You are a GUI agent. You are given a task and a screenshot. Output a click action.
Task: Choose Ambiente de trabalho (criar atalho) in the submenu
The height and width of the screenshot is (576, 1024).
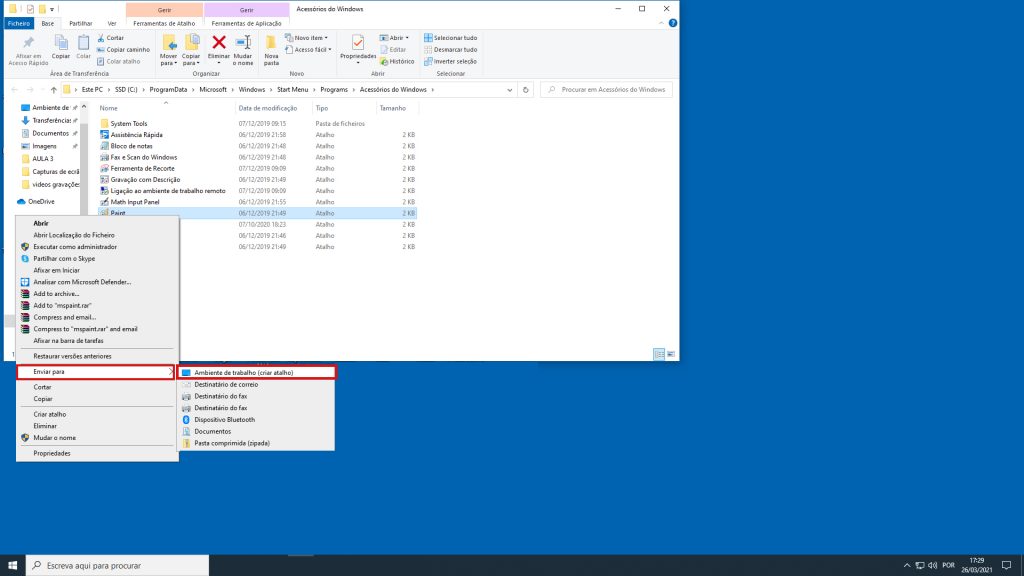click(257, 373)
